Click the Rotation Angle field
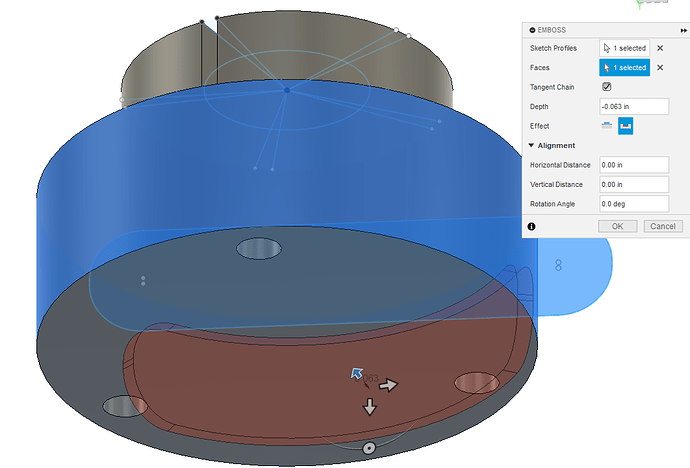This screenshot has height=468, width=690. pos(634,204)
